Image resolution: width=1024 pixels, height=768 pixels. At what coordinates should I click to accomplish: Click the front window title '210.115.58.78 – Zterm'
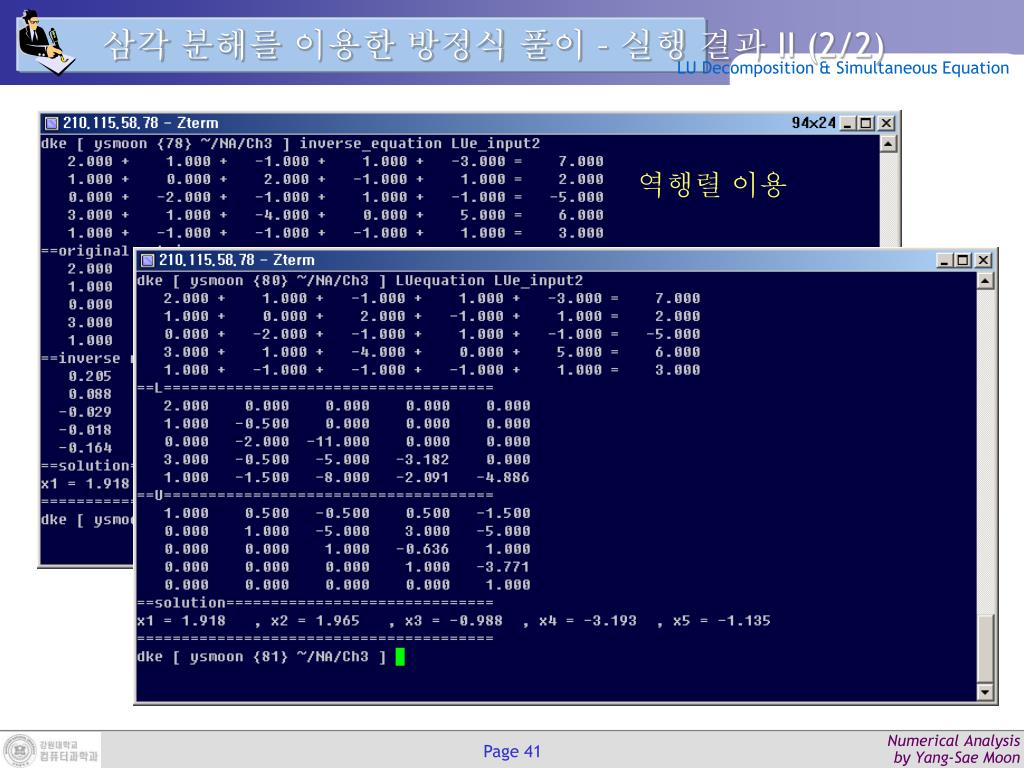[x=237, y=260]
